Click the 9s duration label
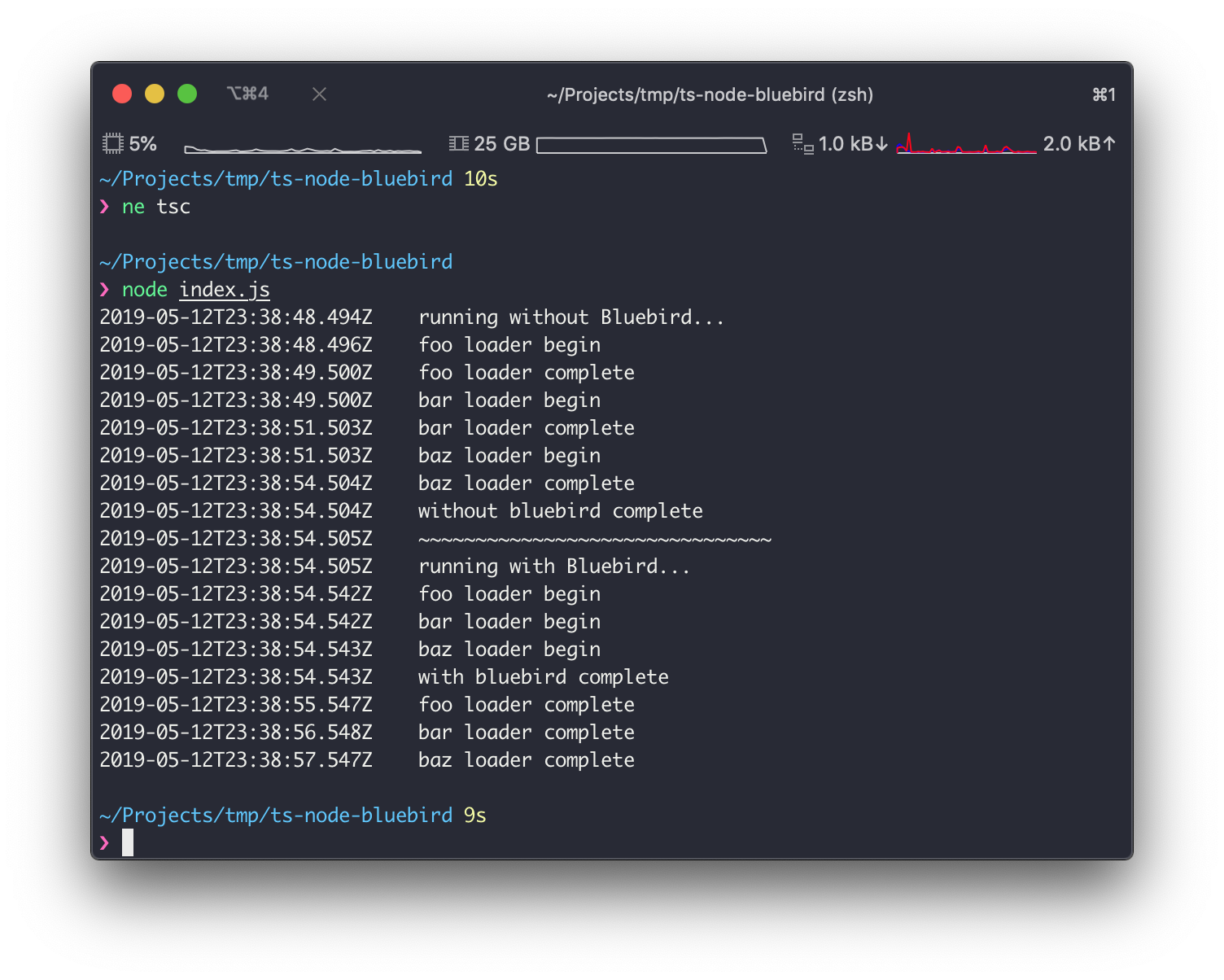 [474, 815]
